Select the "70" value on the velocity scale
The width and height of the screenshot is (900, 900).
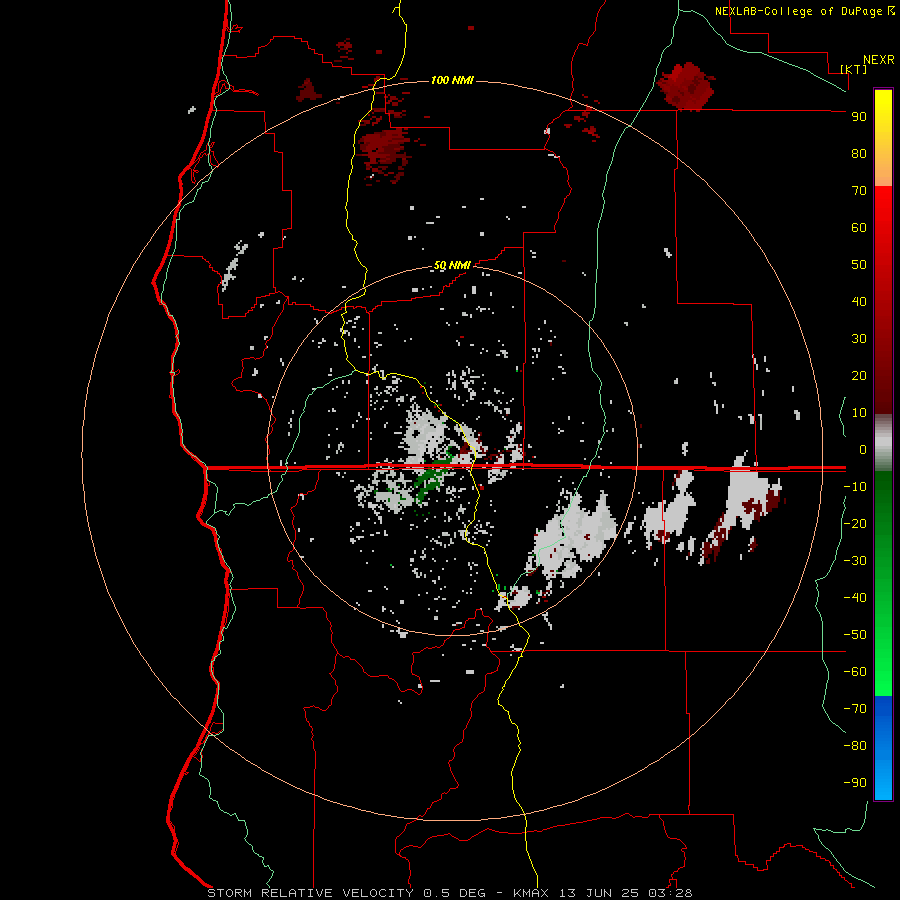tap(859, 191)
